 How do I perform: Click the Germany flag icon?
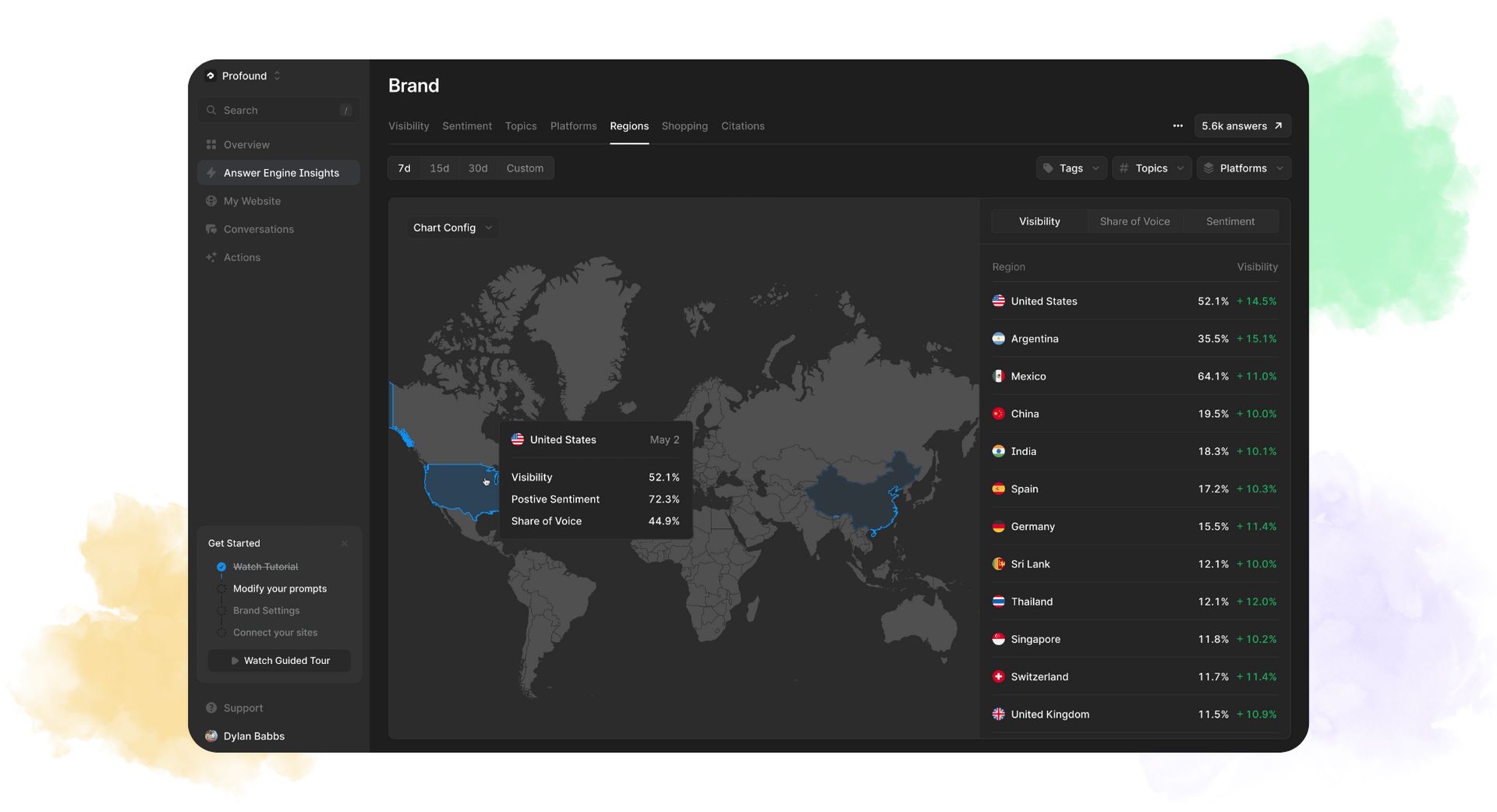999,527
